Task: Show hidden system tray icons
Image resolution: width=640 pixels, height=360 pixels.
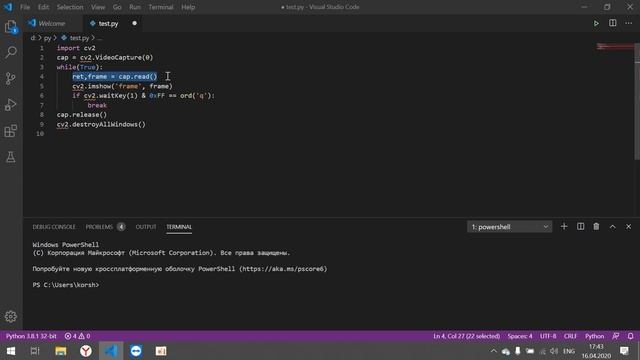Action: pos(493,351)
